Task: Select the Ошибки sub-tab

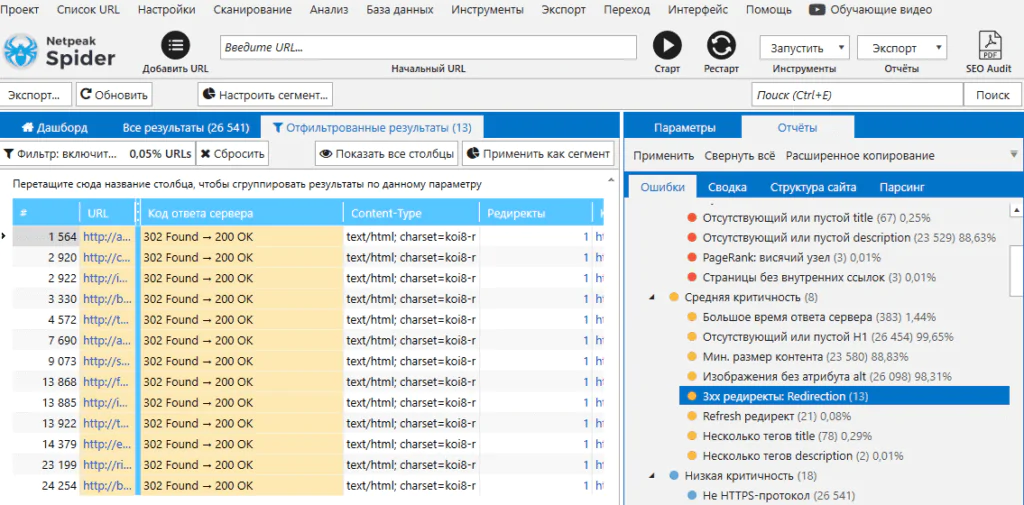Action: click(x=663, y=187)
